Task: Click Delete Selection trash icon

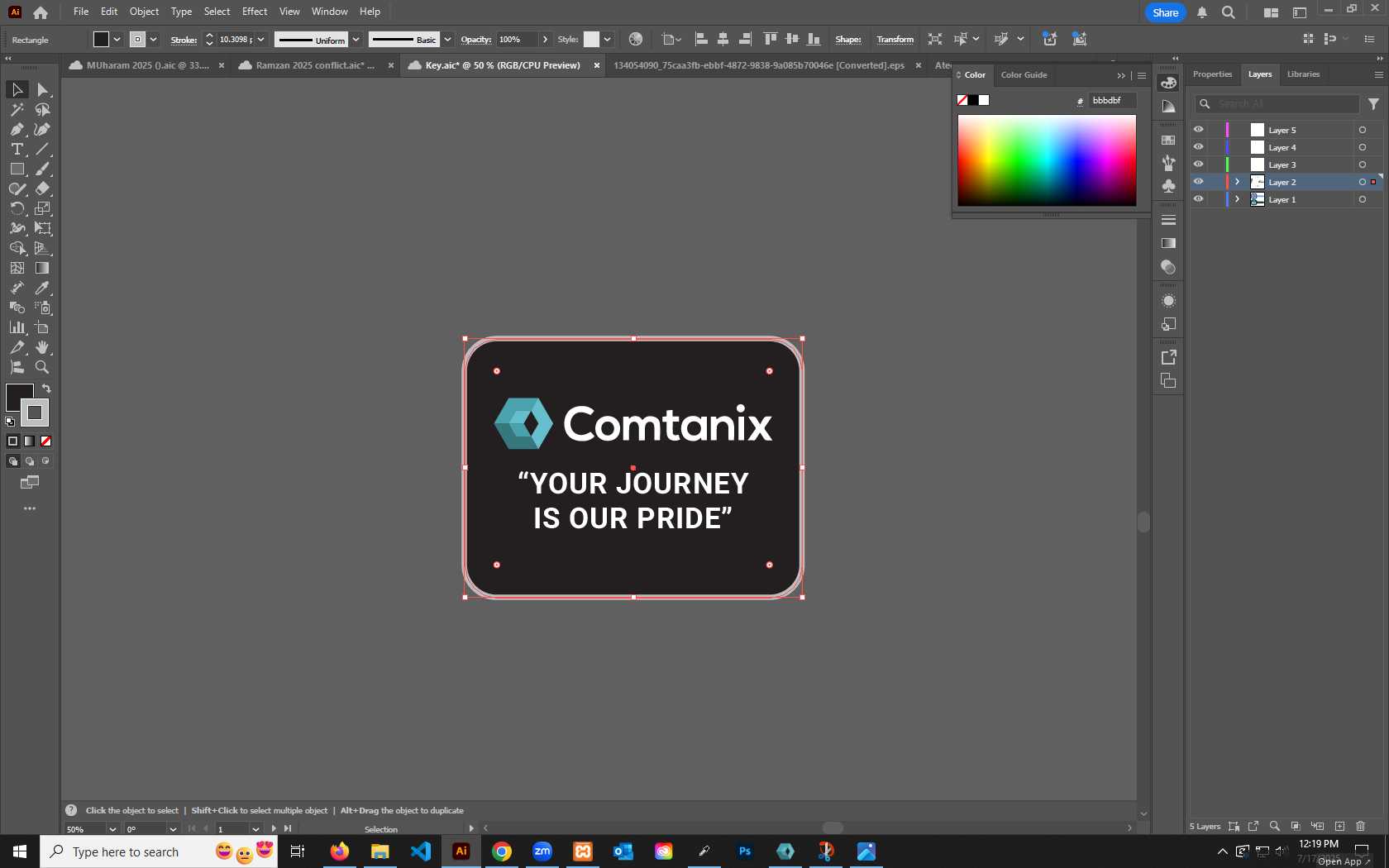Action: (x=1361, y=826)
